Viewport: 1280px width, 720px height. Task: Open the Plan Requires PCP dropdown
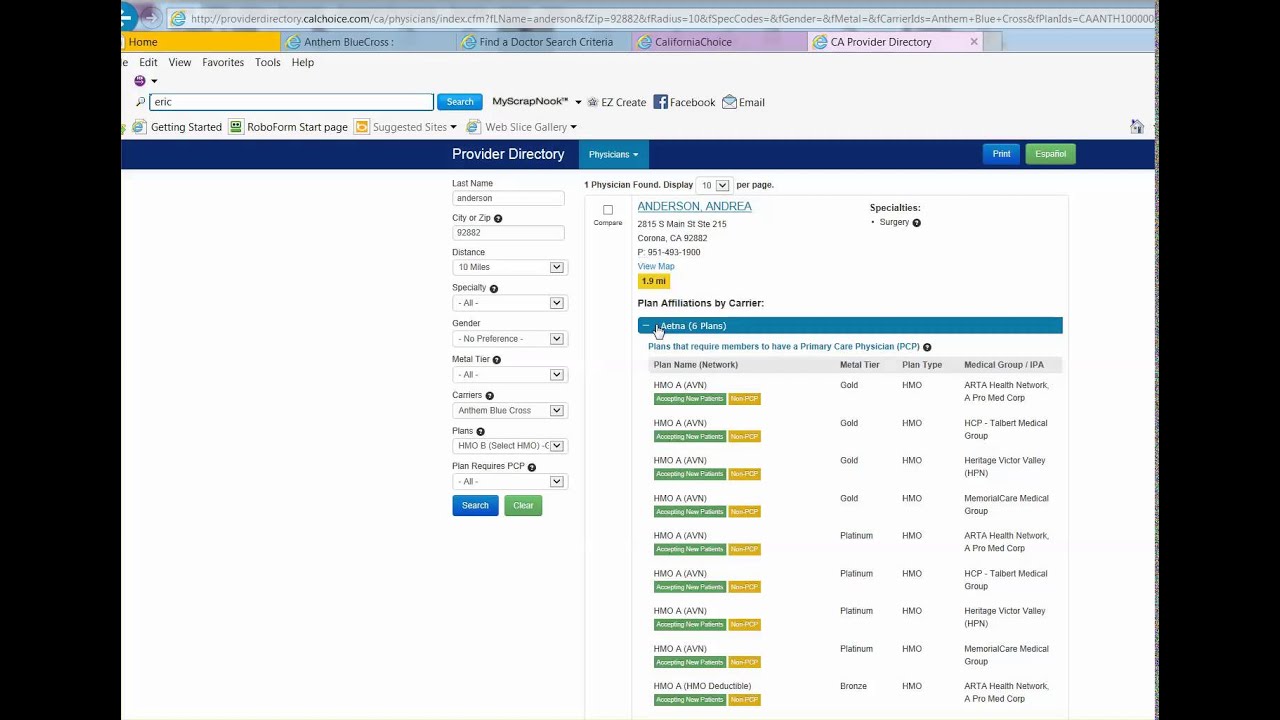pyautogui.click(x=509, y=482)
